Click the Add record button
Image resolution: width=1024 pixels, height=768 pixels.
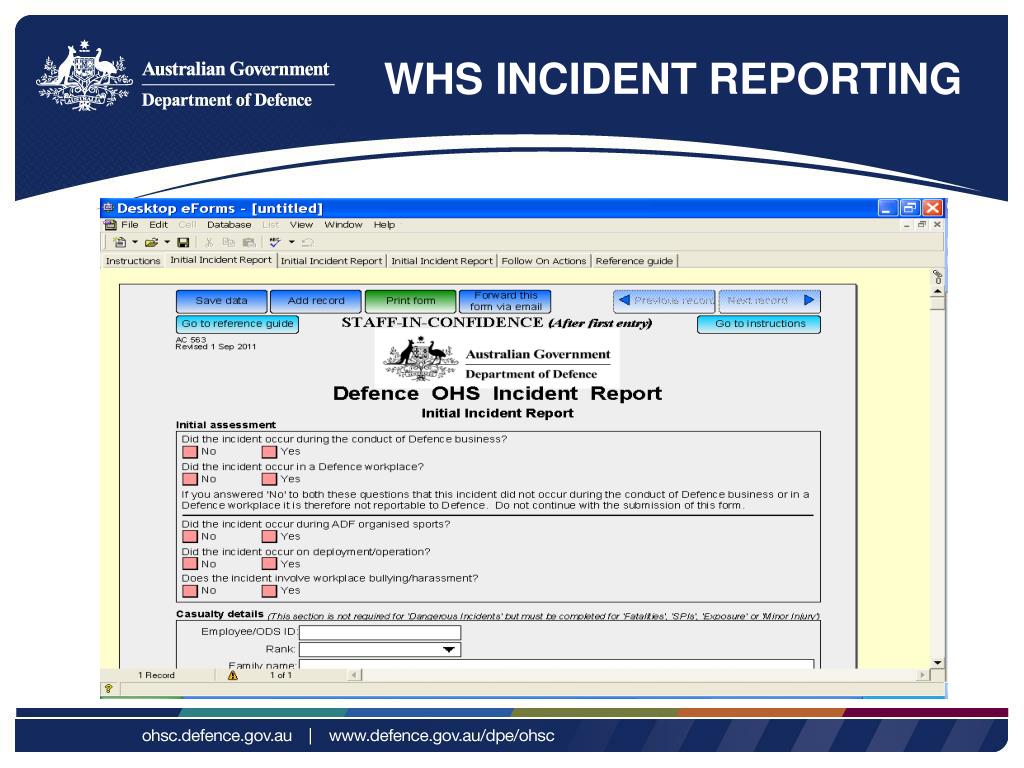click(316, 301)
